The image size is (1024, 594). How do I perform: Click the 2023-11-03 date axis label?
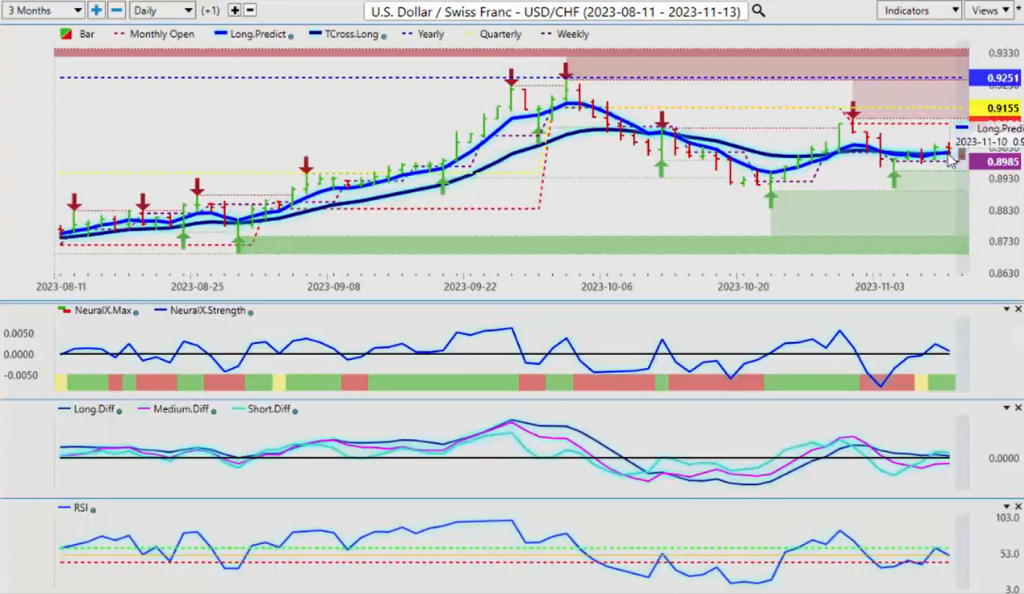click(880, 287)
